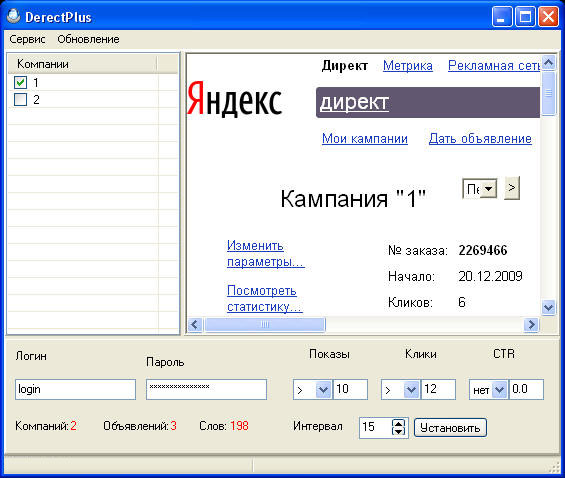Viewport: 565px width, 478px height.
Task: Decrease the Интервал value with down arrow
Action: (x=398, y=431)
